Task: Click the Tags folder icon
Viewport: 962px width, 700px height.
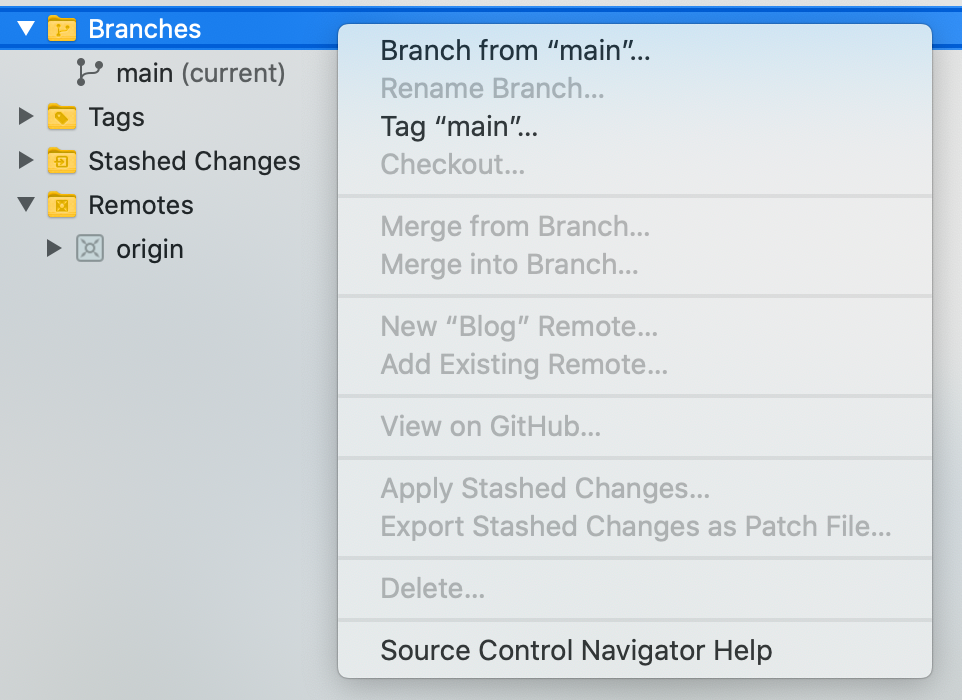Action: click(x=62, y=117)
